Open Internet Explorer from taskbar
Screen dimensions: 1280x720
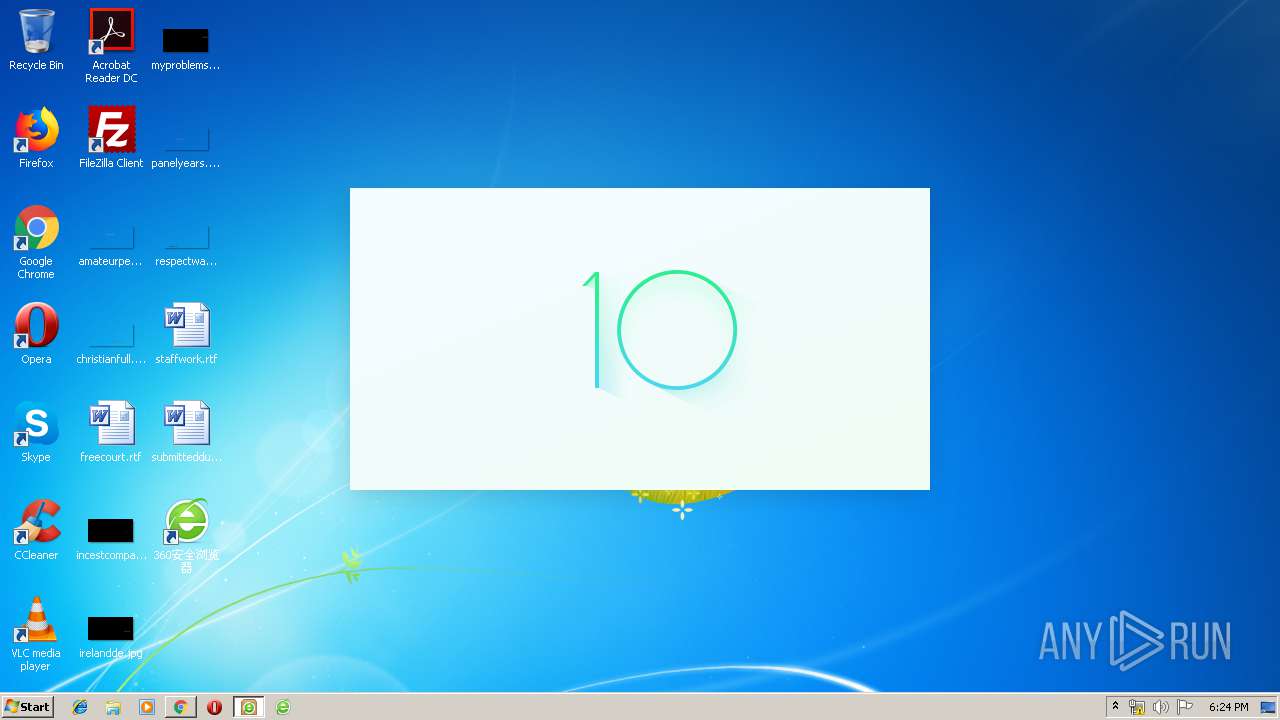pyautogui.click(x=80, y=707)
